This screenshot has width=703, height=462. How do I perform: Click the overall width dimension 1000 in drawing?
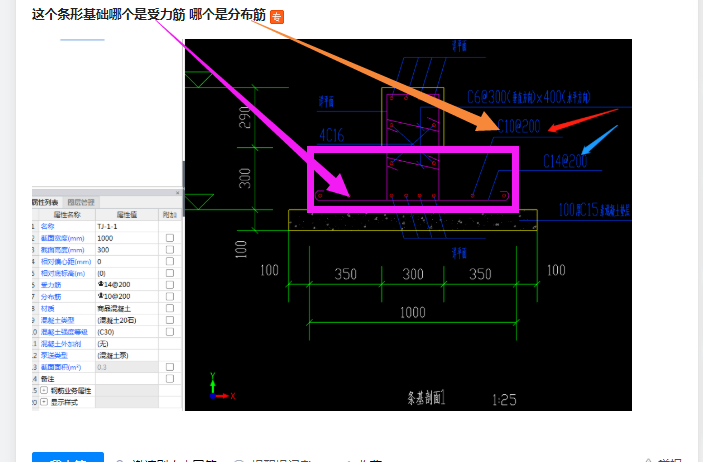coord(412,312)
